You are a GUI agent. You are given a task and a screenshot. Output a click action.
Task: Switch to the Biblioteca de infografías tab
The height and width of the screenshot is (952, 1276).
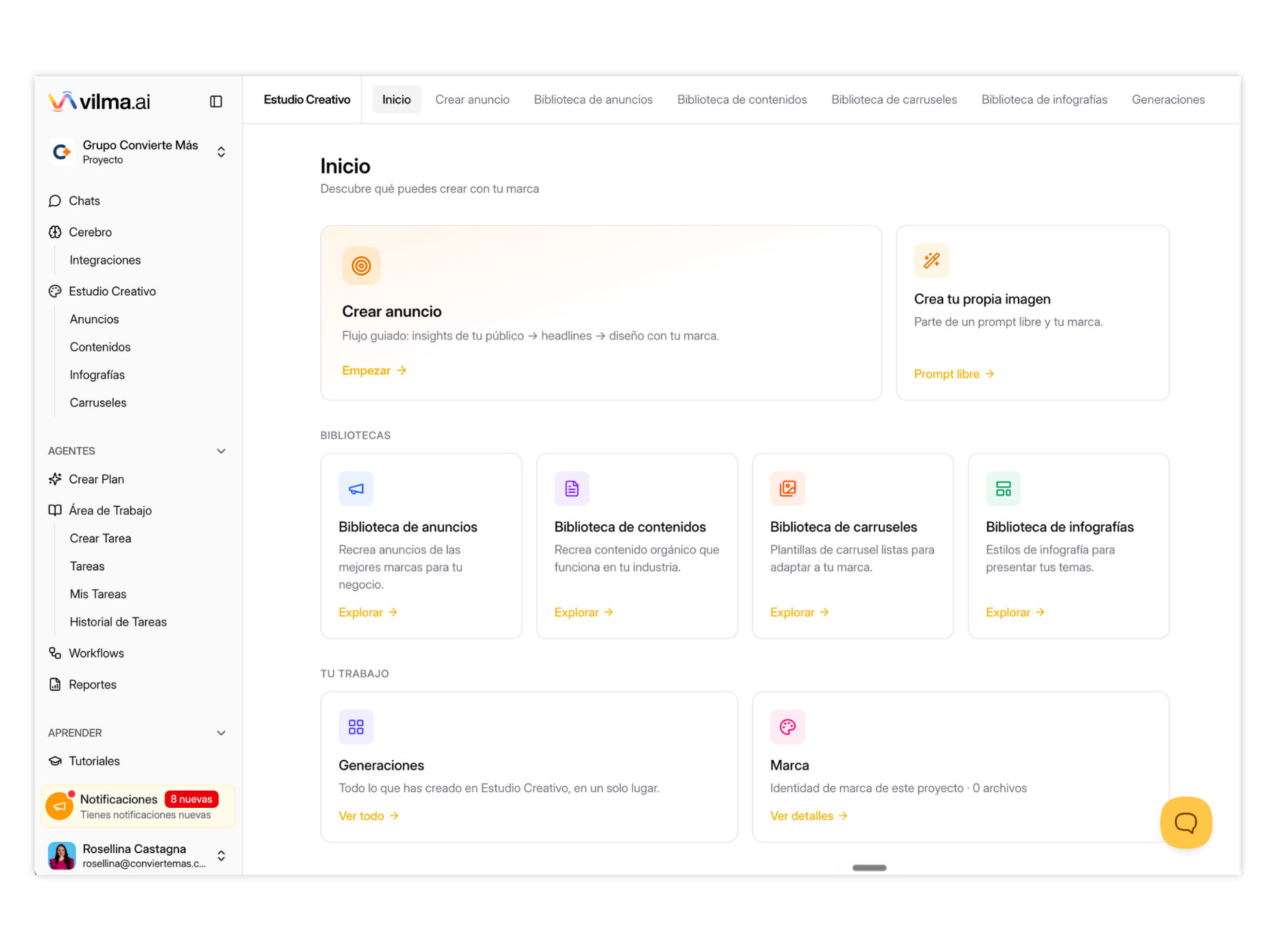coord(1044,100)
